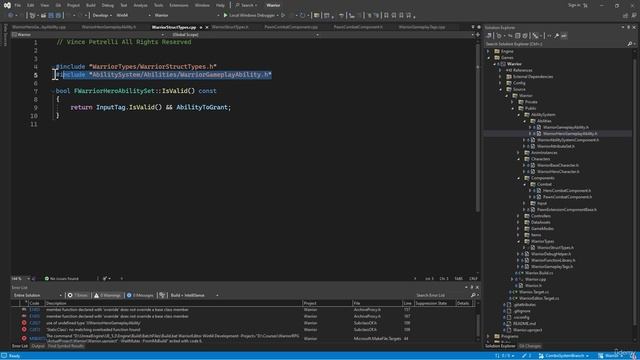This screenshot has height=360, width=640.
Task: Switch to the WarriorHeroGameplayAbility.h tab
Action: pos(109,27)
